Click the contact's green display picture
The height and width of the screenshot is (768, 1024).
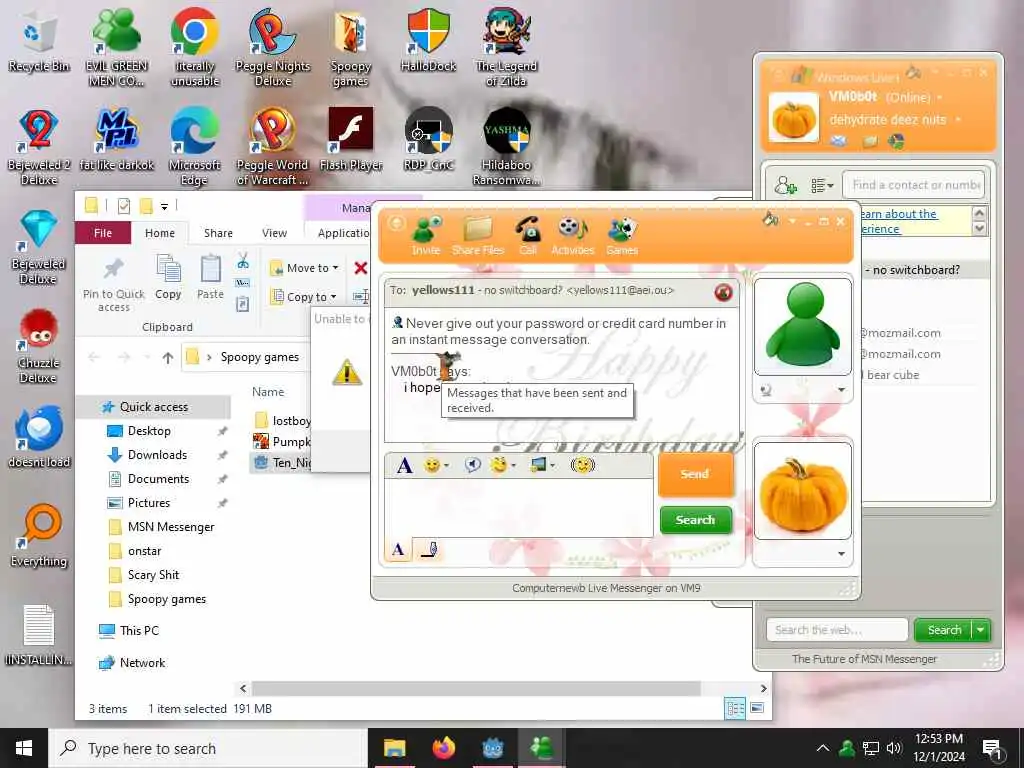coord(803,326)
